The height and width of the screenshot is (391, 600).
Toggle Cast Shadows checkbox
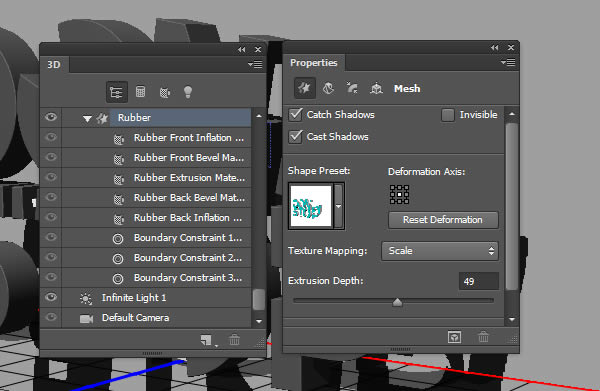[x=295, y=137]
